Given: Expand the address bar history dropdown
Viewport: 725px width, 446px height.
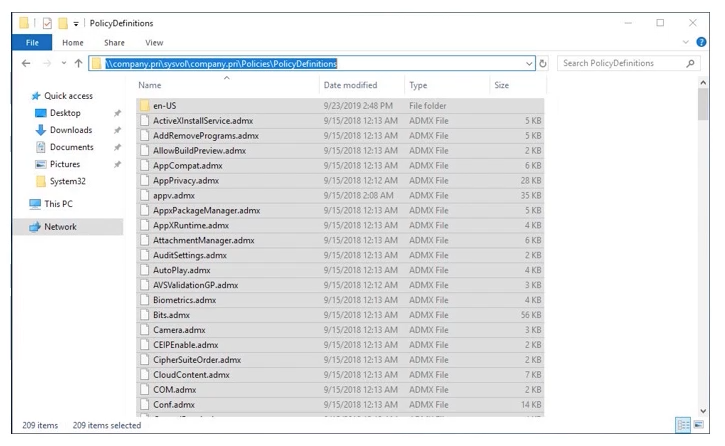Looking at the screenshot, I should 529,63.
